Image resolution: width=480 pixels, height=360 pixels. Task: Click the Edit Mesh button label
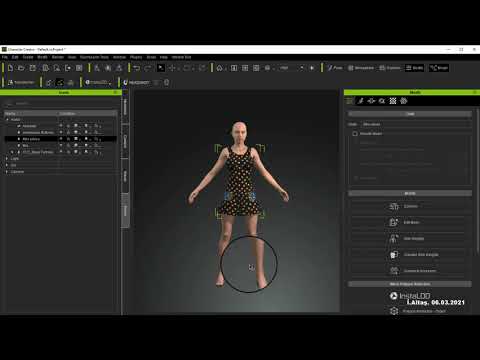pos(411,222)
